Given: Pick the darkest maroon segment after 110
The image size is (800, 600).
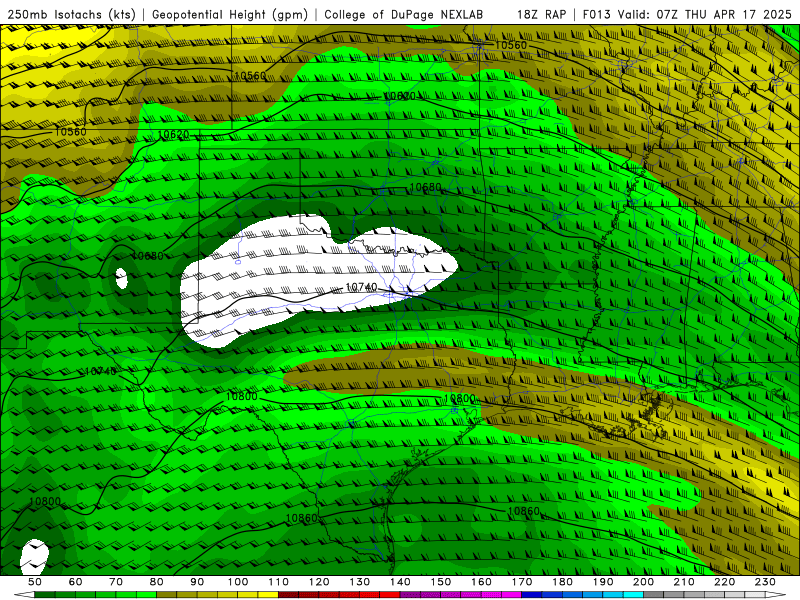Looking at the screenshot, I should [x=288, y=595].
